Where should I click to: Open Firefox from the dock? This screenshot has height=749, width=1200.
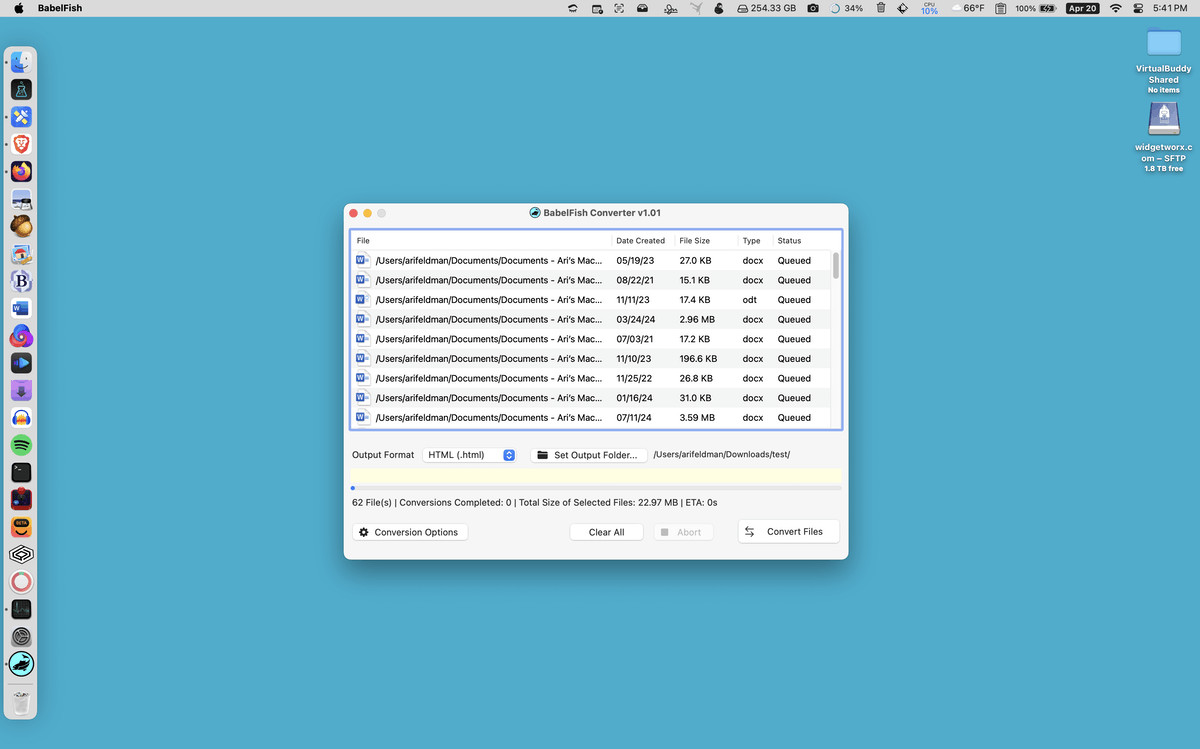(21, 171)
